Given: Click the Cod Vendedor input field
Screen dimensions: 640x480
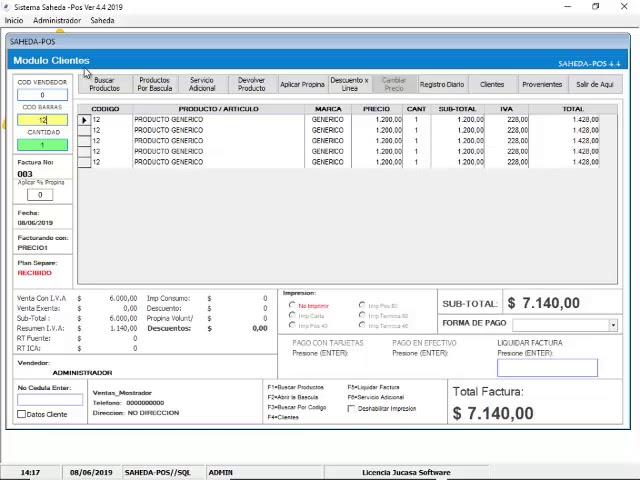Looking at the screenshot, I should pos(42,95).
